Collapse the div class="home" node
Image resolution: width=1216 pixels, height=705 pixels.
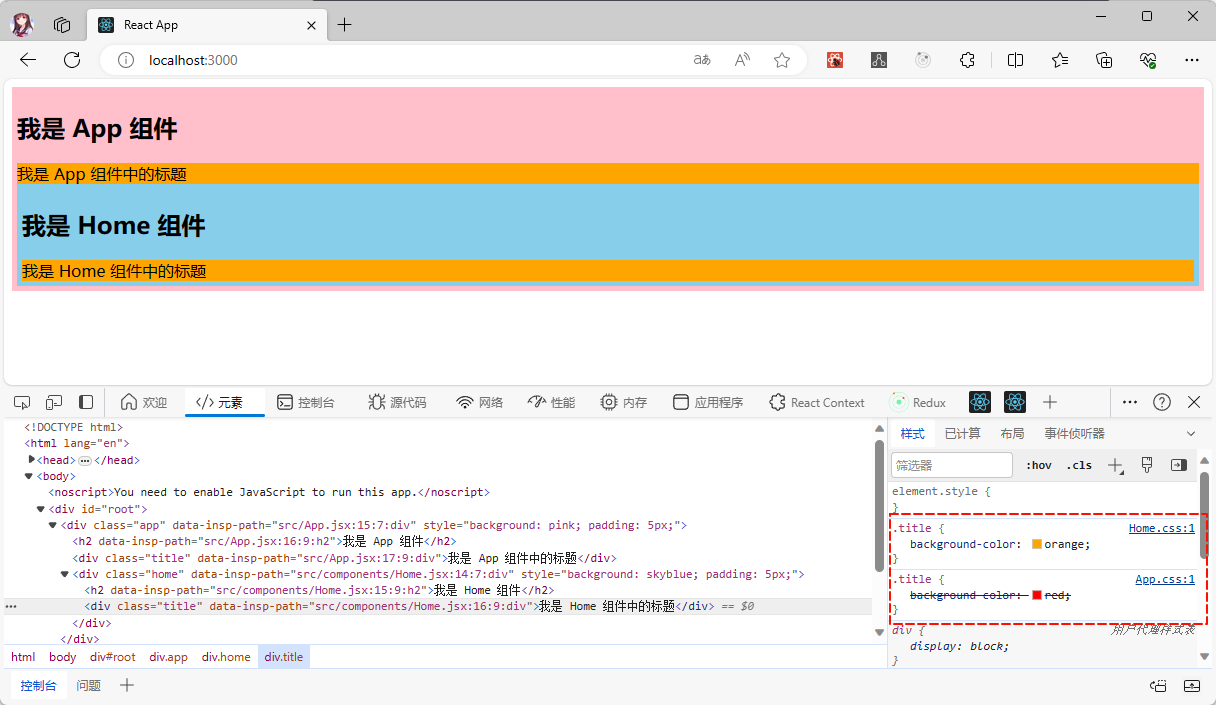click(65, 574)
